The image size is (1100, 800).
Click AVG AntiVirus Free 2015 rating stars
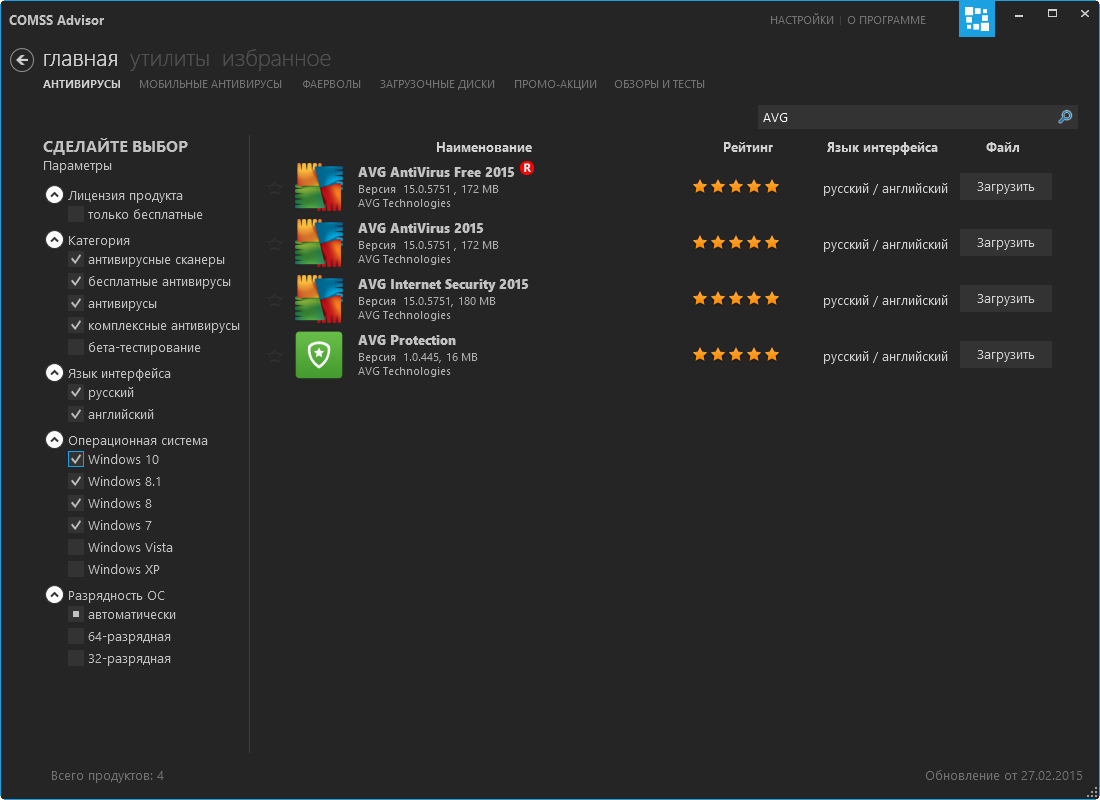coord(736,186)
